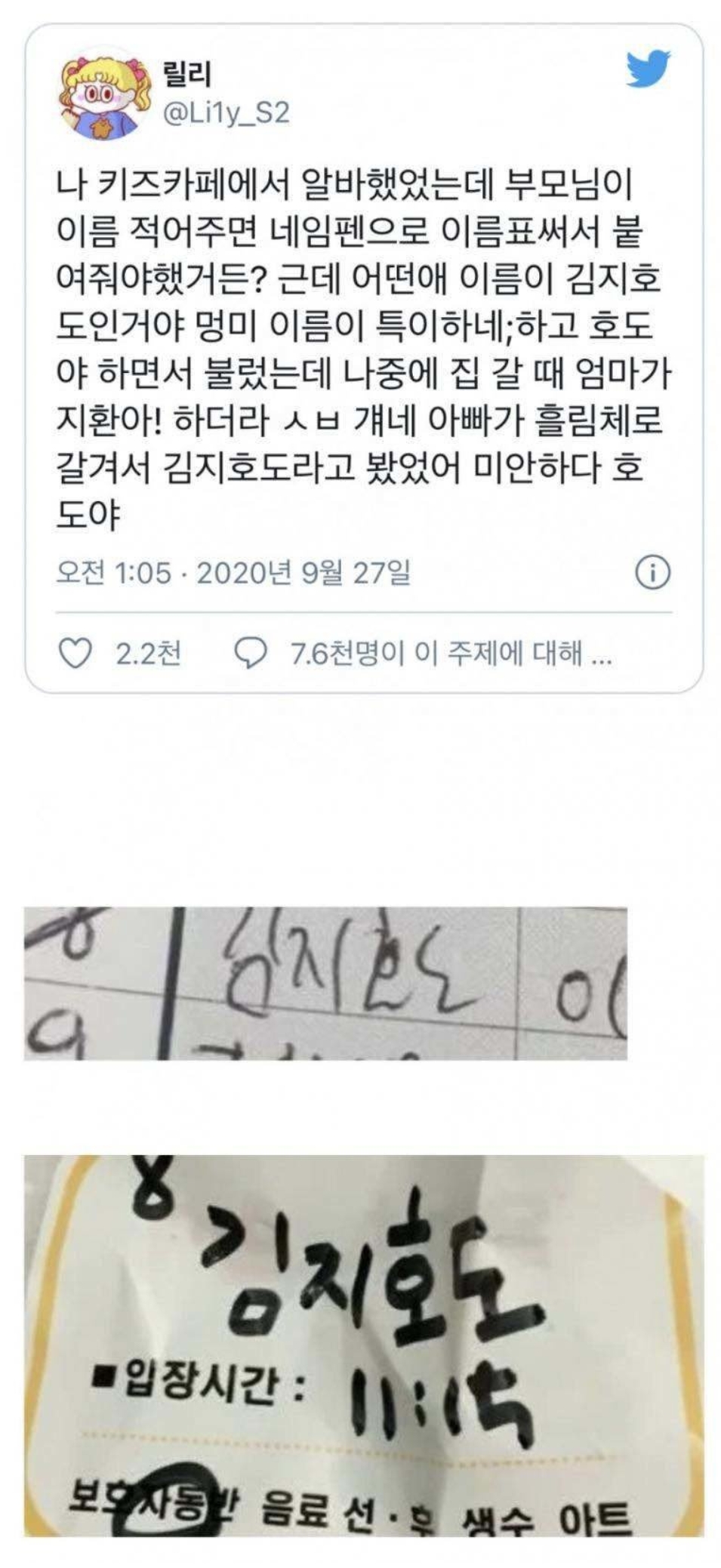Open display name 릴리

186,74
